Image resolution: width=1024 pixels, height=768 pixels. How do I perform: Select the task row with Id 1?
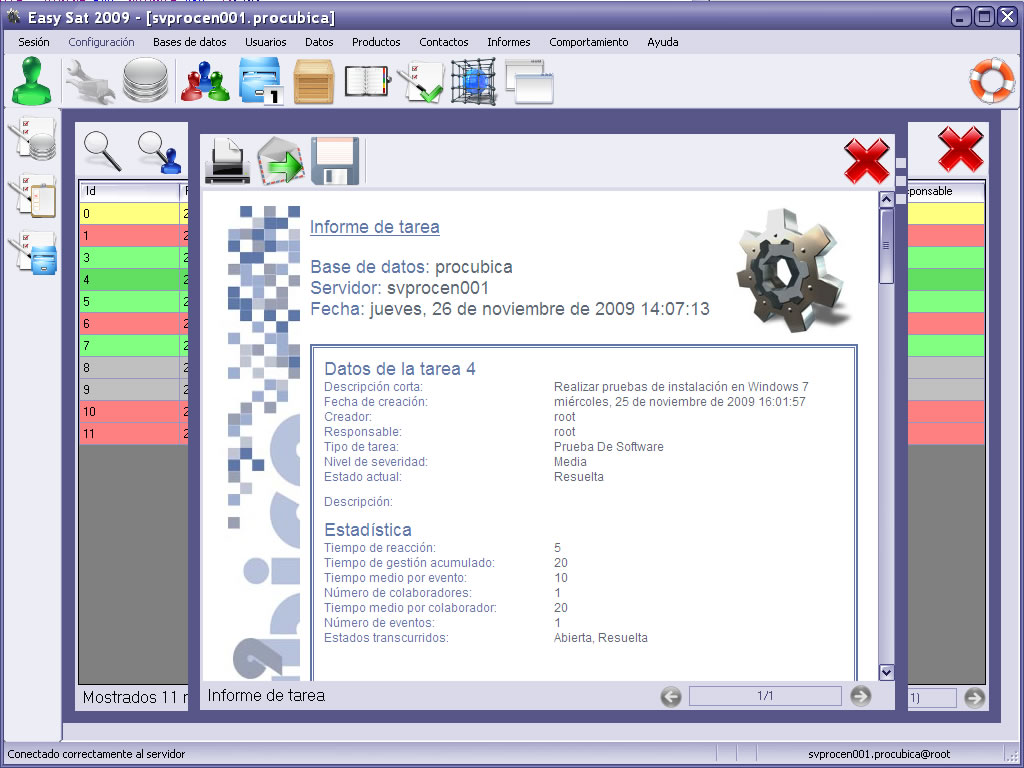[133, 236]
